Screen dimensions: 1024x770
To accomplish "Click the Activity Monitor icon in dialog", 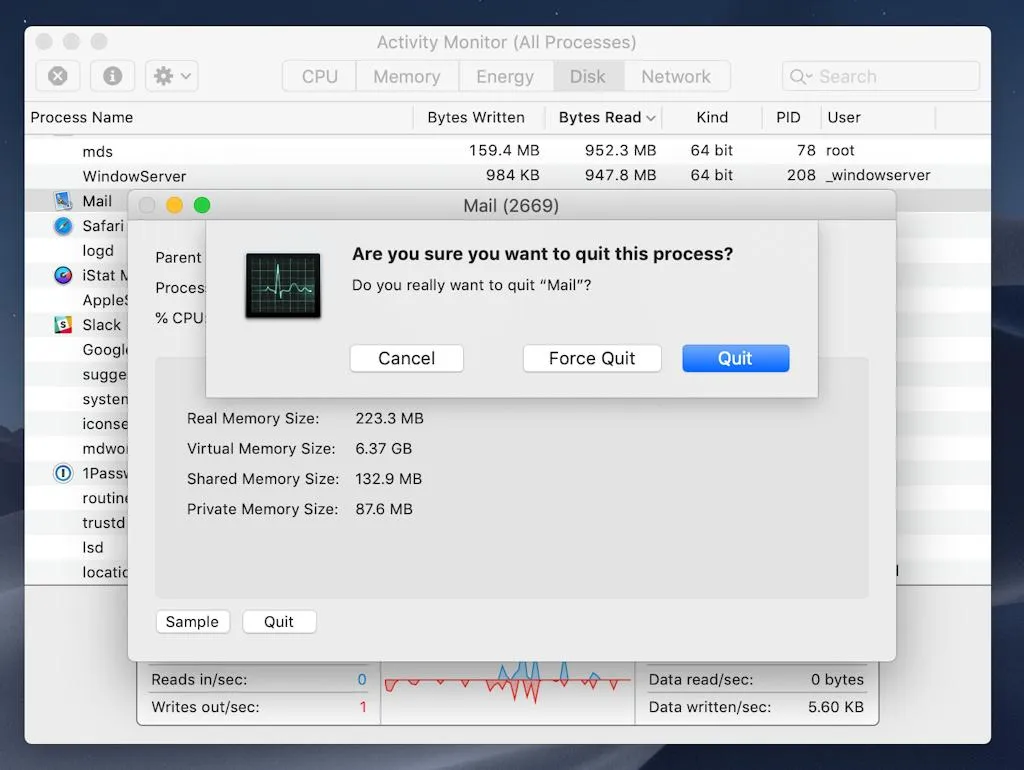I will point(283,285).
